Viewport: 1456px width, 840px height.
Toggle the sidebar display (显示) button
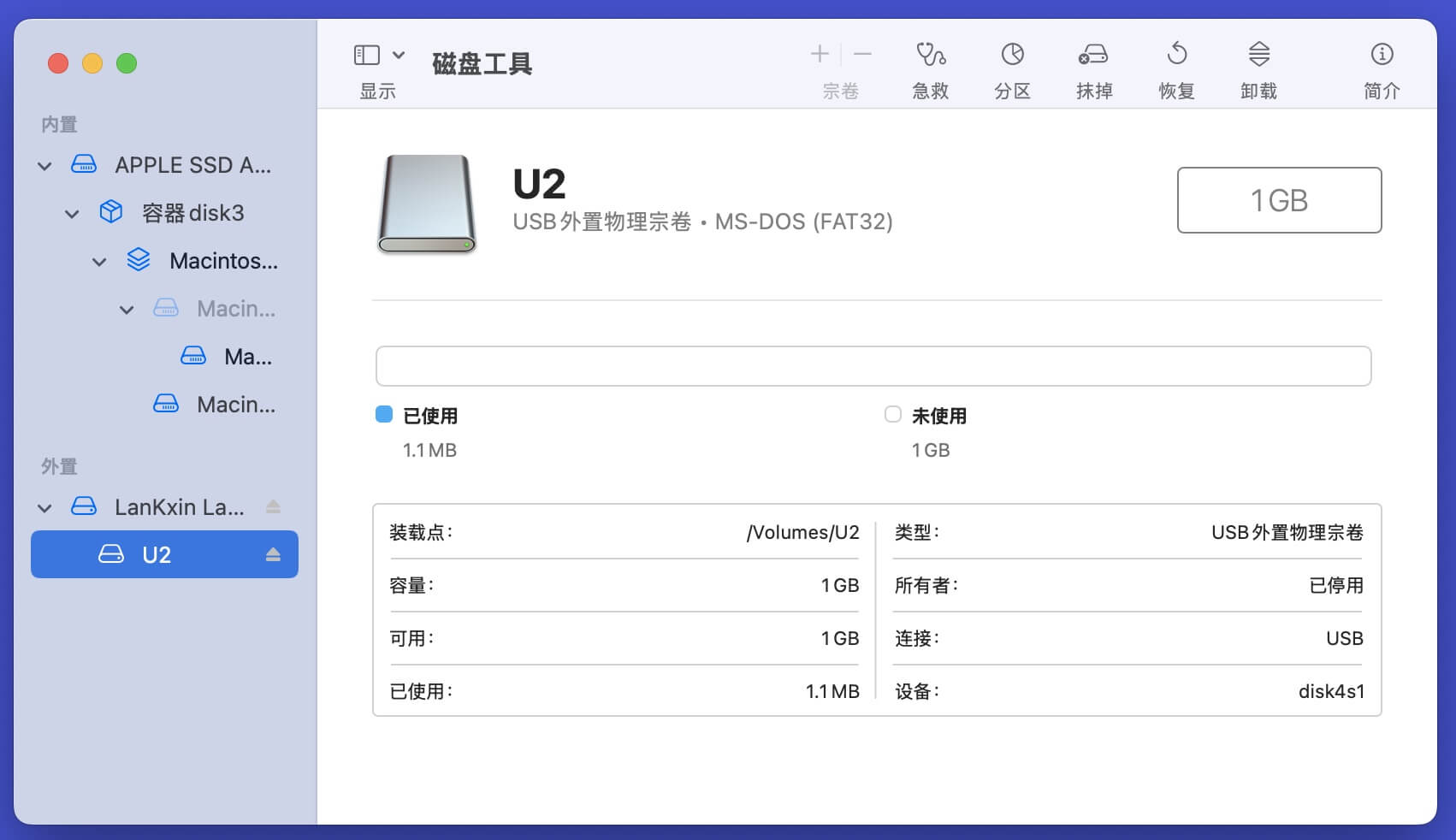(x=366, y=56)
